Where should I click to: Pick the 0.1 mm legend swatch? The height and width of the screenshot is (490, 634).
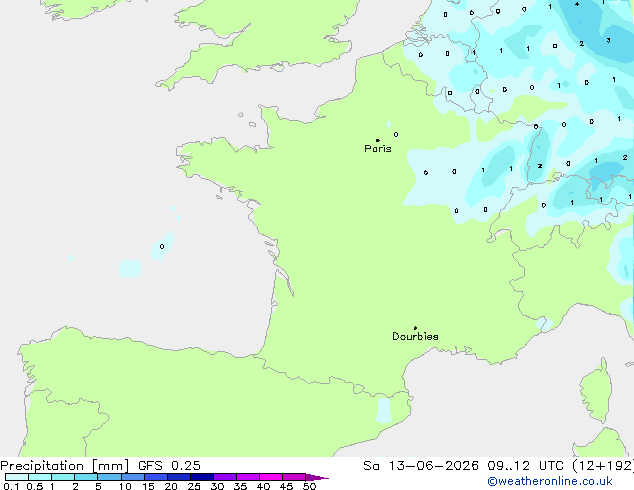coord(17,477)
